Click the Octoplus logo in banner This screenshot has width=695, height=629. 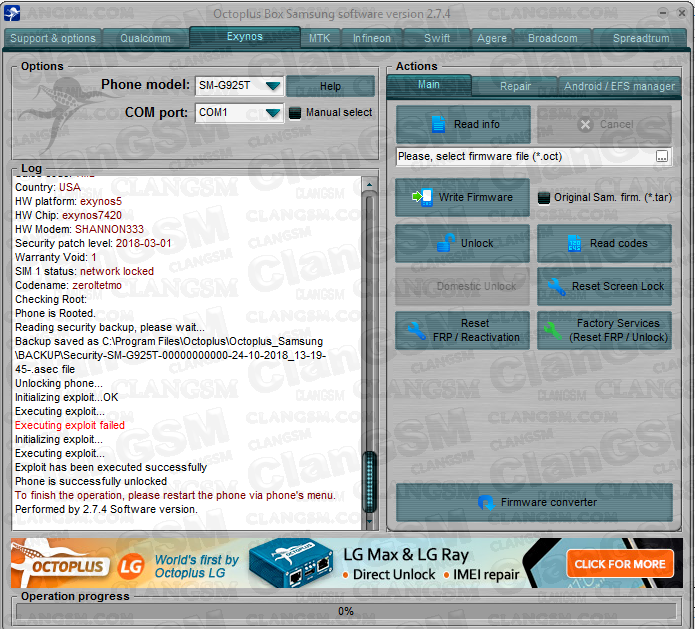pyautogui.click(x=60, y=563)
